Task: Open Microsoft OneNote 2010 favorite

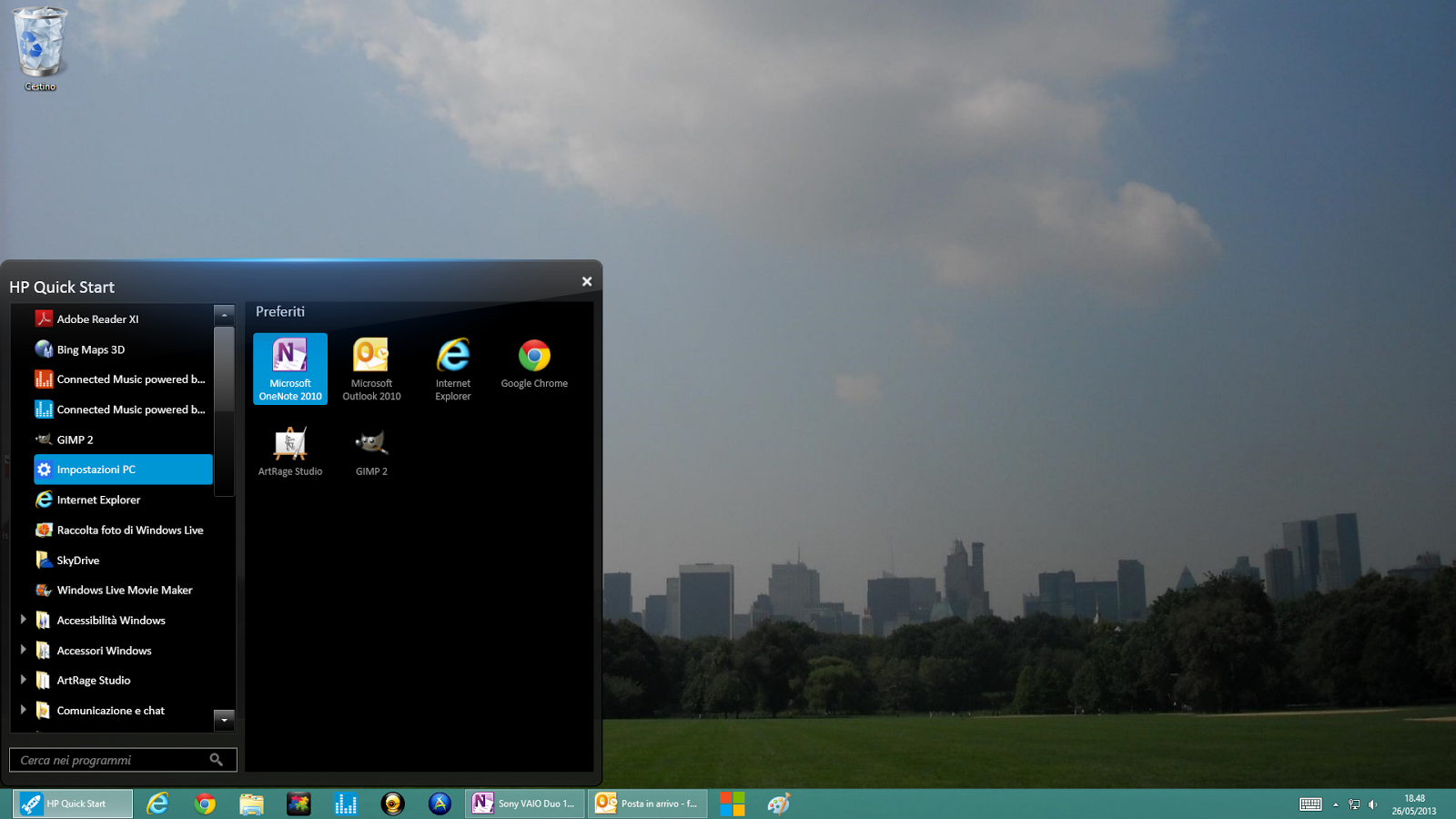Action: pyautogui.click(x=290, y=369)
